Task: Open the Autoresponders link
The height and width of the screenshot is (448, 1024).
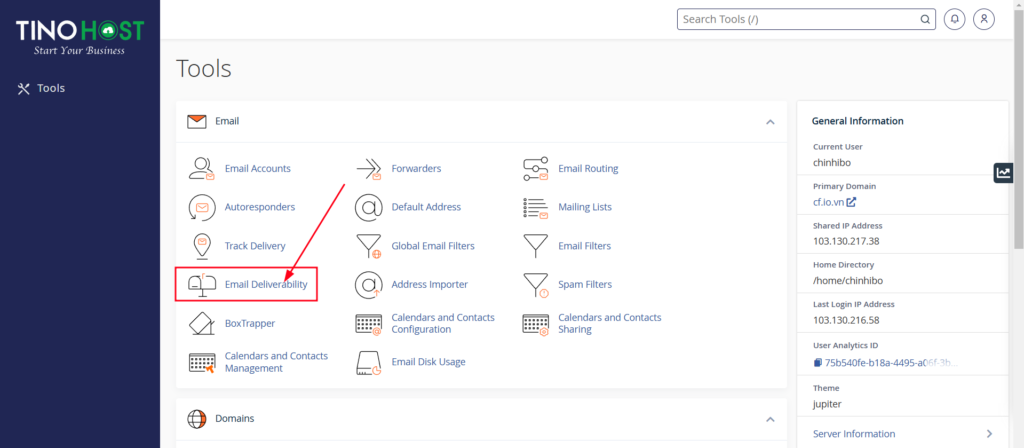Action: [x=260, y=207]
